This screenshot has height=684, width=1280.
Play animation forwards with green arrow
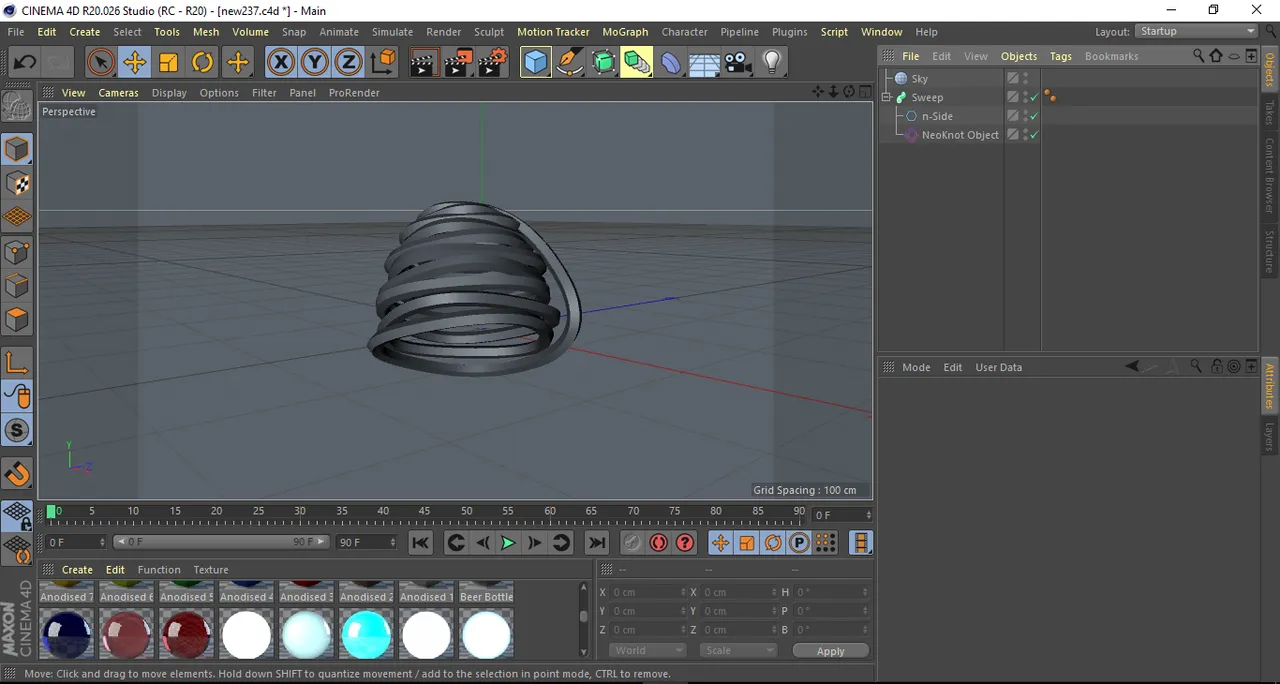(508, 543)
